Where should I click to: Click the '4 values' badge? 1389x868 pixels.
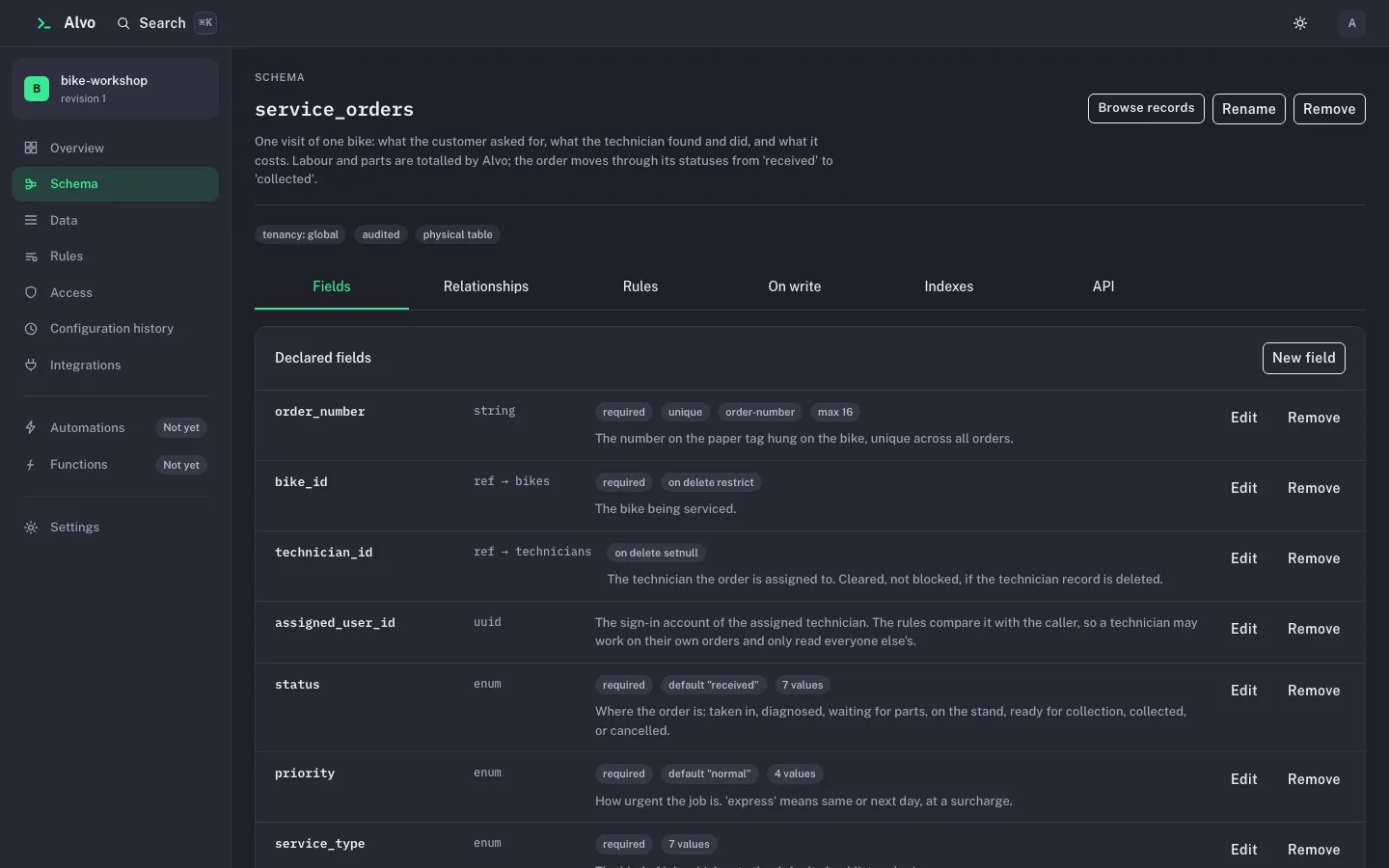(795, 773)
